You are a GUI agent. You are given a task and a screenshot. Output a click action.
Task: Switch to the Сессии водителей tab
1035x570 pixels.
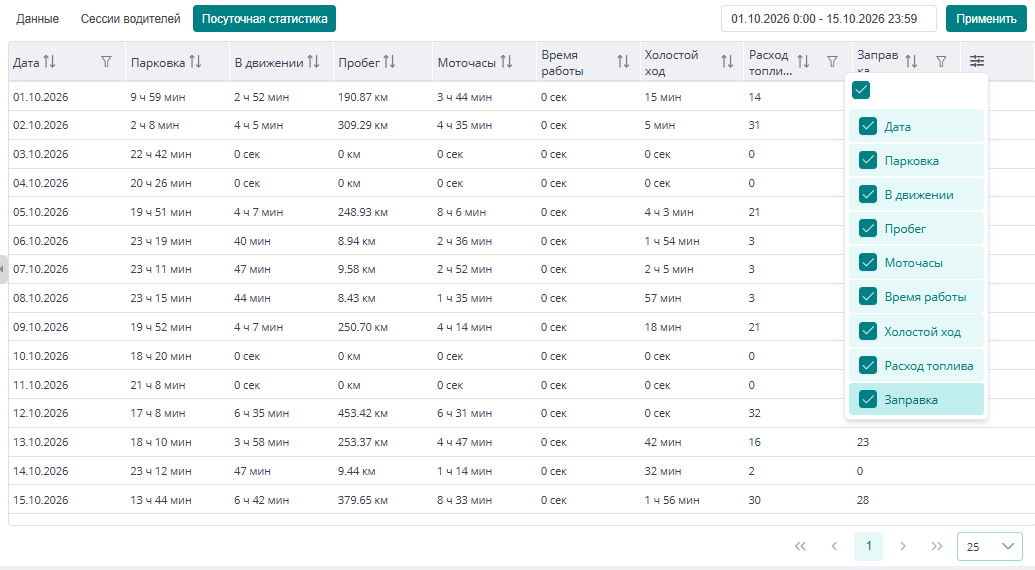point(131,18)
